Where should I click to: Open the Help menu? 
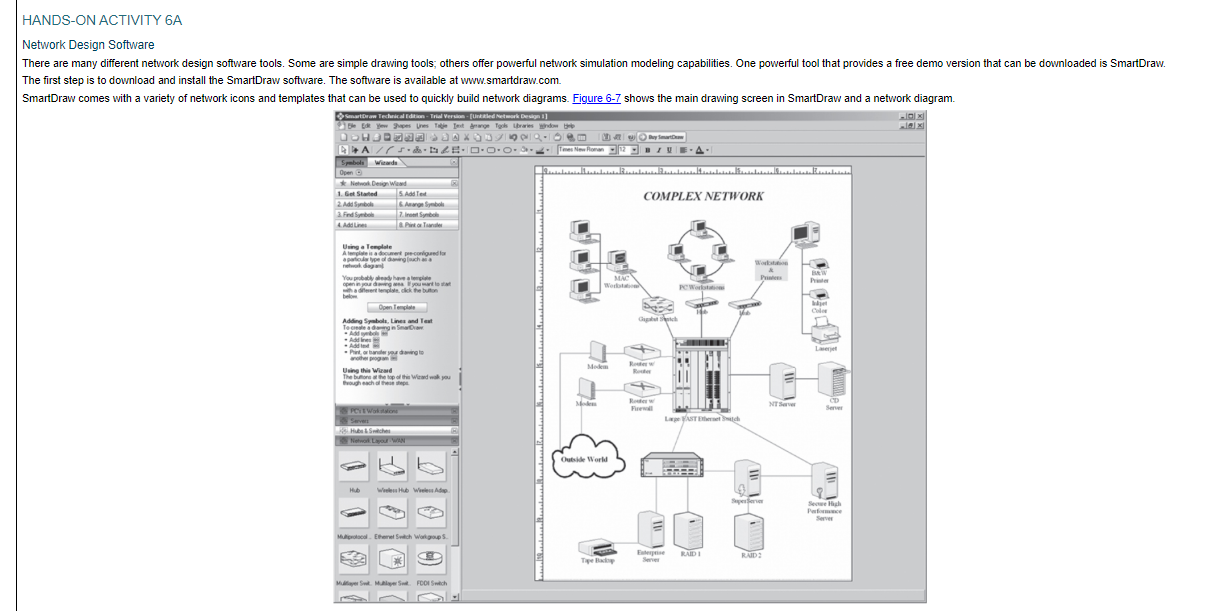pos(569,126)
